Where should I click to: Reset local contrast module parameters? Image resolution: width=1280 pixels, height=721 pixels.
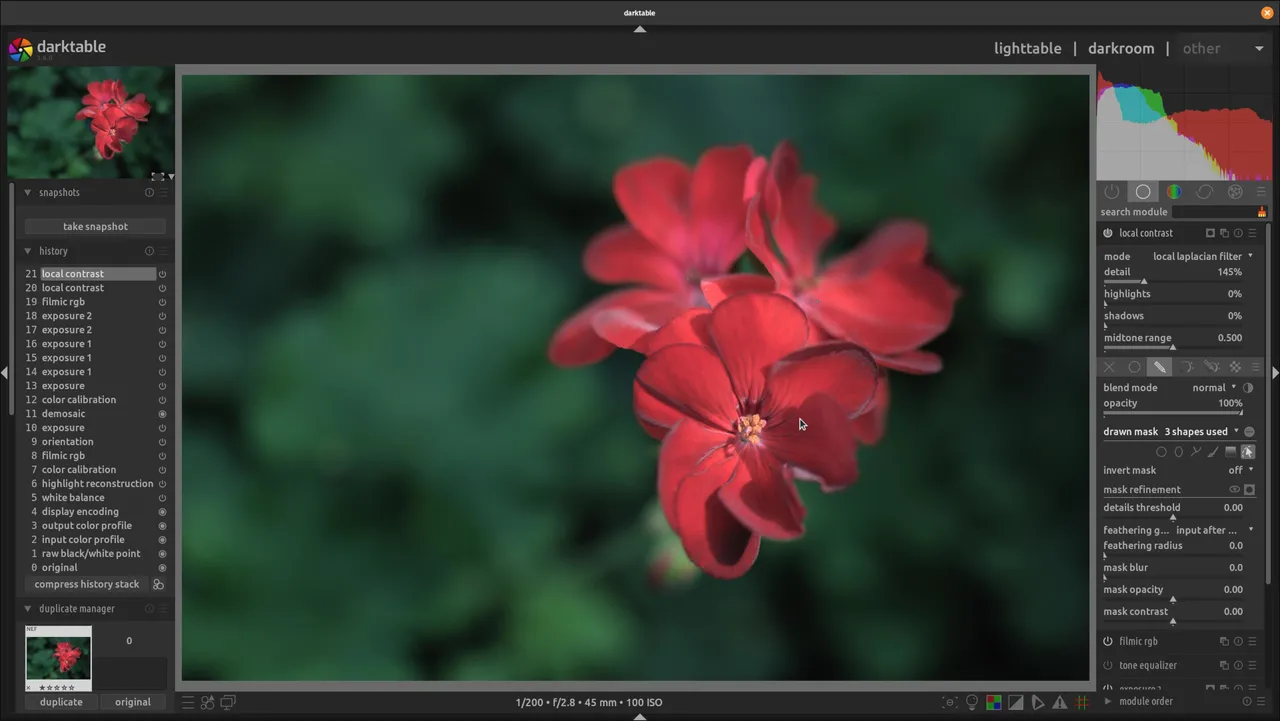click(1238, 233)
